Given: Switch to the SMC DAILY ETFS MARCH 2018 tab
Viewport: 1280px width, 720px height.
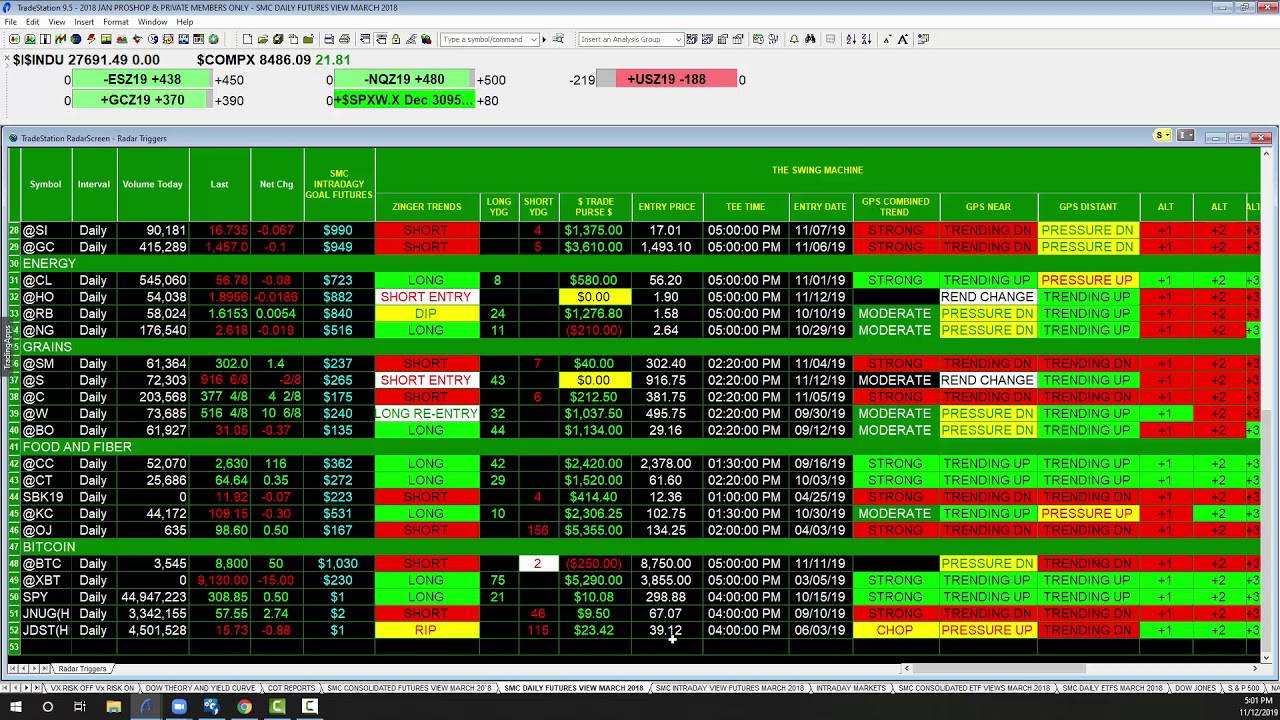Looking at the screenshot, I should [x=1112, y=688].
